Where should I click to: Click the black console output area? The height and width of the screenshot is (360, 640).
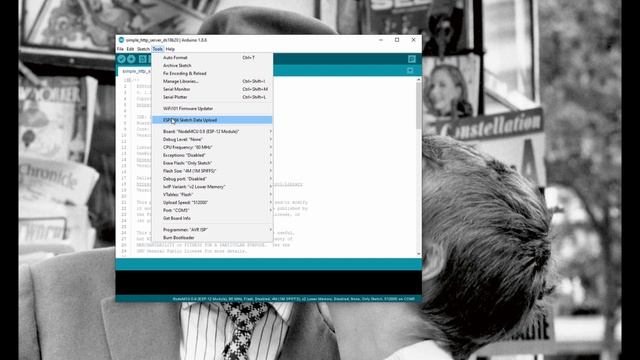(269, 282)
